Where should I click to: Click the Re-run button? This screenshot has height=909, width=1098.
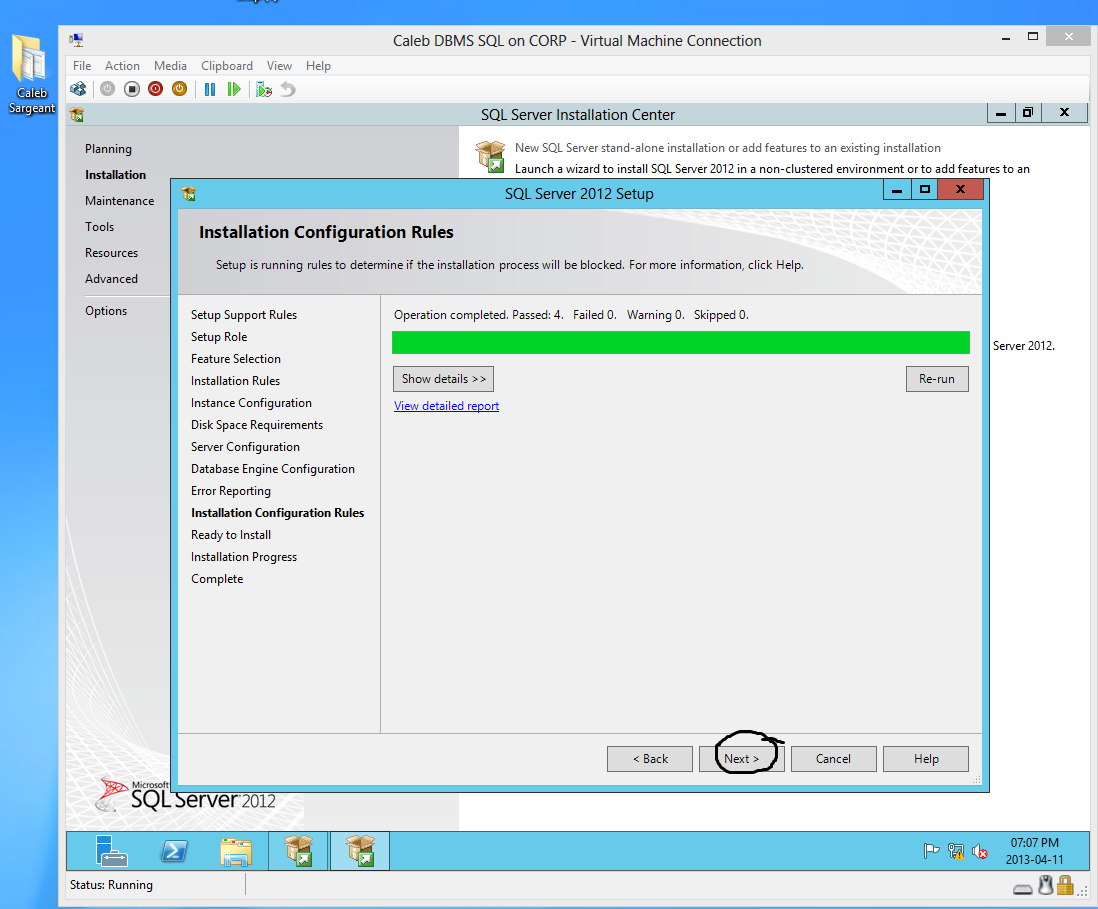(937, 379)
